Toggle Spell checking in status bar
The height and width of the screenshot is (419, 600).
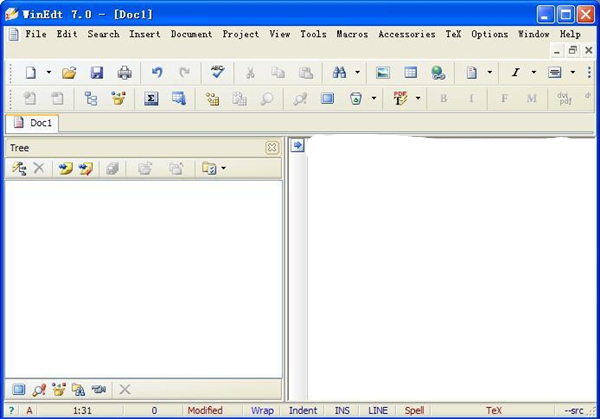click(414, 411)
